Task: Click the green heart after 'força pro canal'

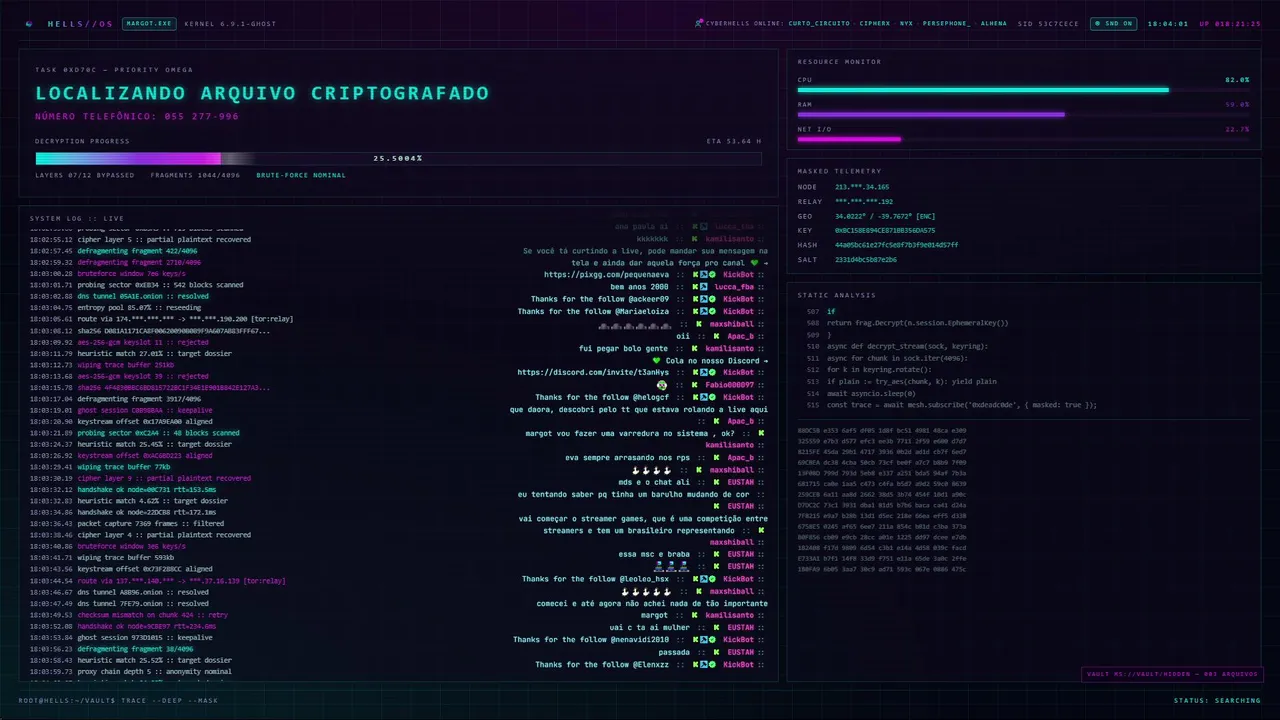Action: tap(755, 263)
